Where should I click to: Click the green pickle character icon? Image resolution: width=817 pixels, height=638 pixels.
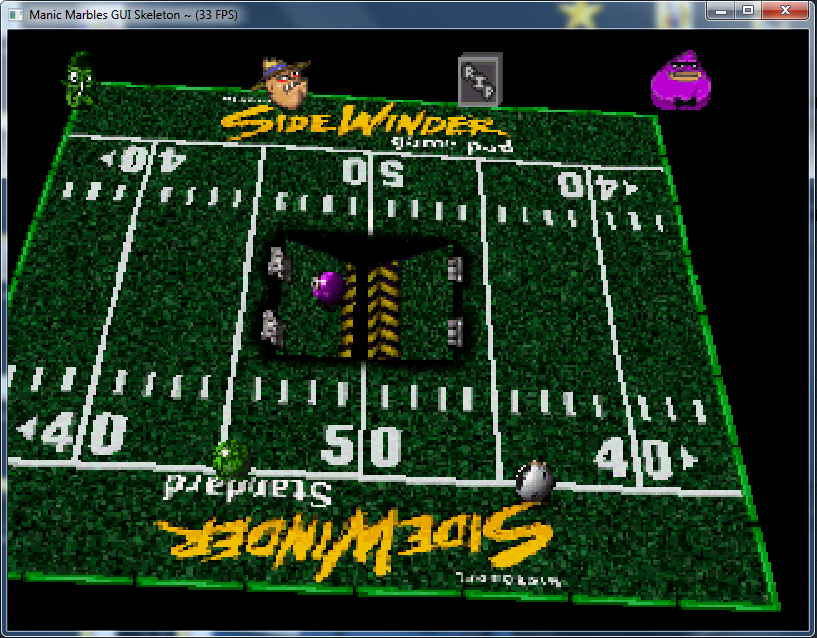coord(79,79)
